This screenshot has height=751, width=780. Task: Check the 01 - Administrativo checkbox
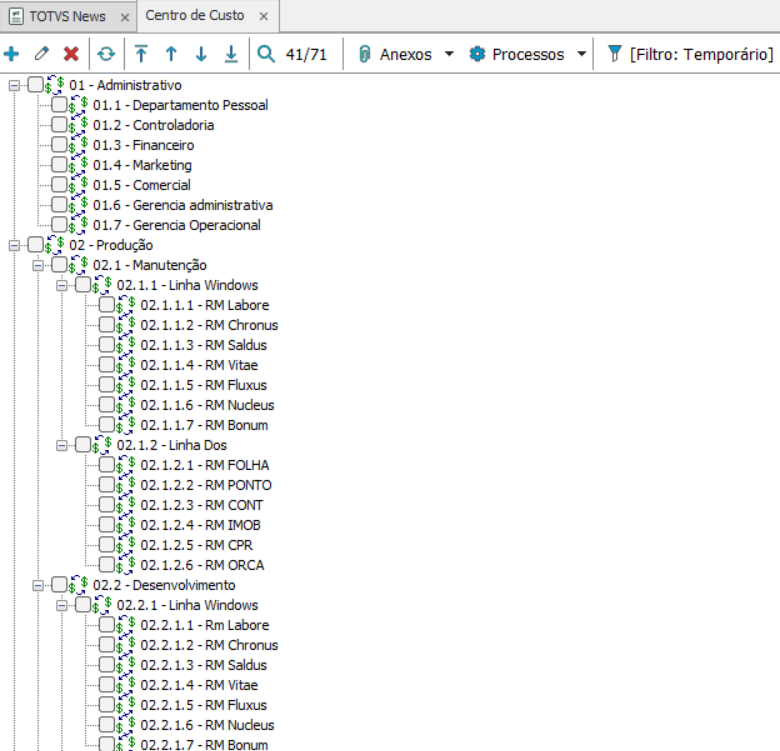(35, 85)
